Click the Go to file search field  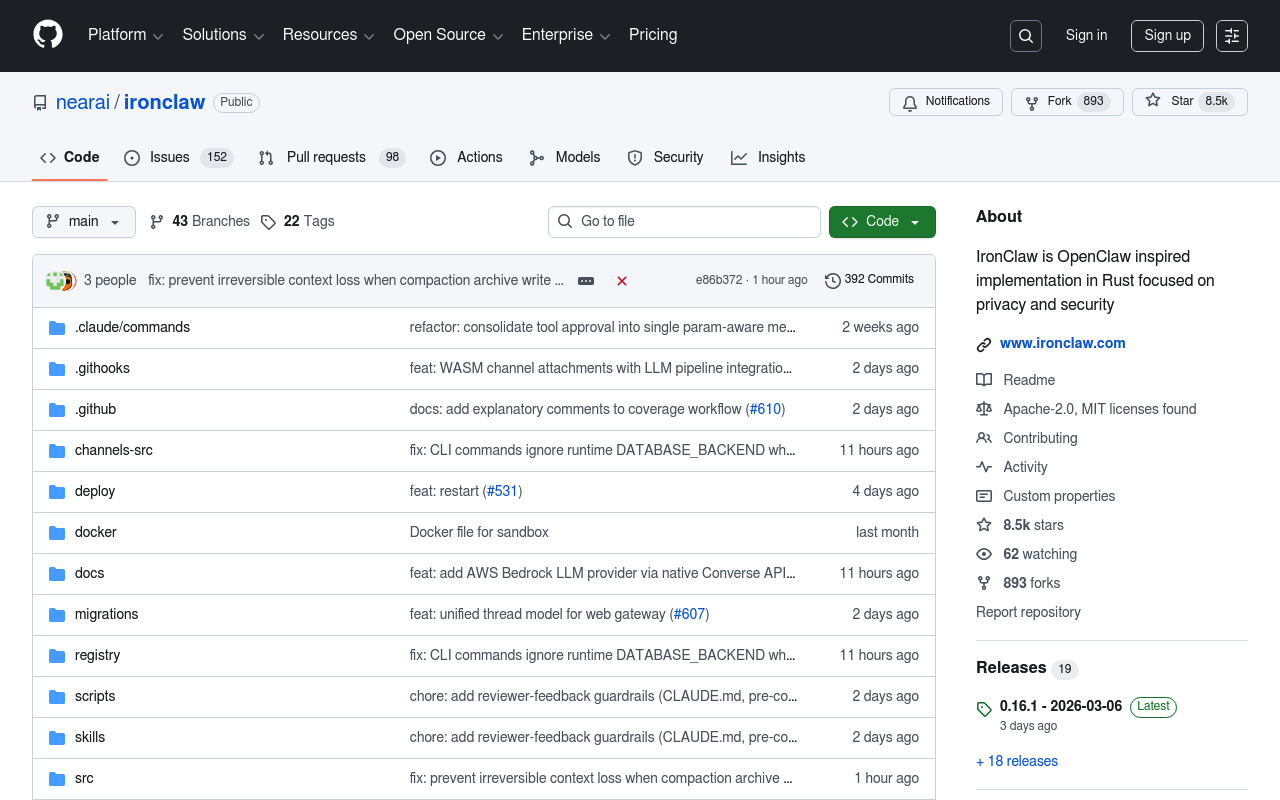pyautogui.click(x=684, y=222)
